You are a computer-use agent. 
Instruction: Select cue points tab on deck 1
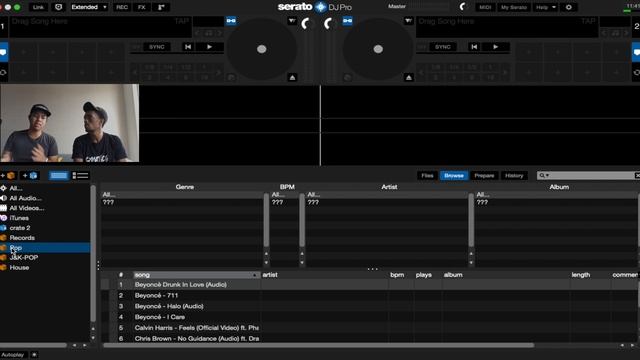tap(3, 53)
